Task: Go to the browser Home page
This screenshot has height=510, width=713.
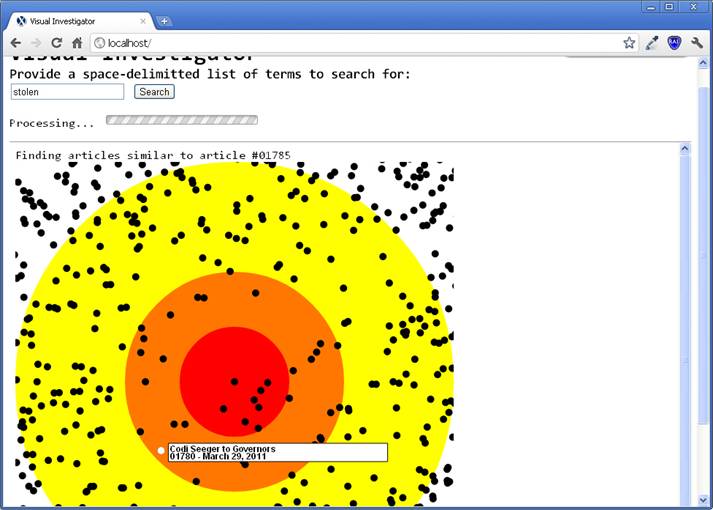Action: coord(77,43)
